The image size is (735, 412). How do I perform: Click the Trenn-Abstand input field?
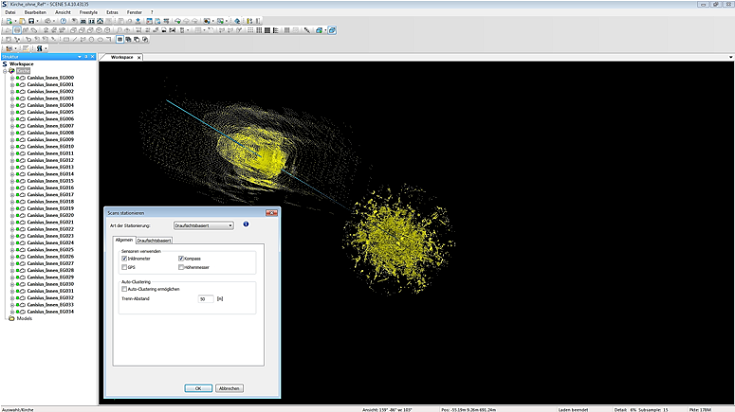[x=206, y=299]
